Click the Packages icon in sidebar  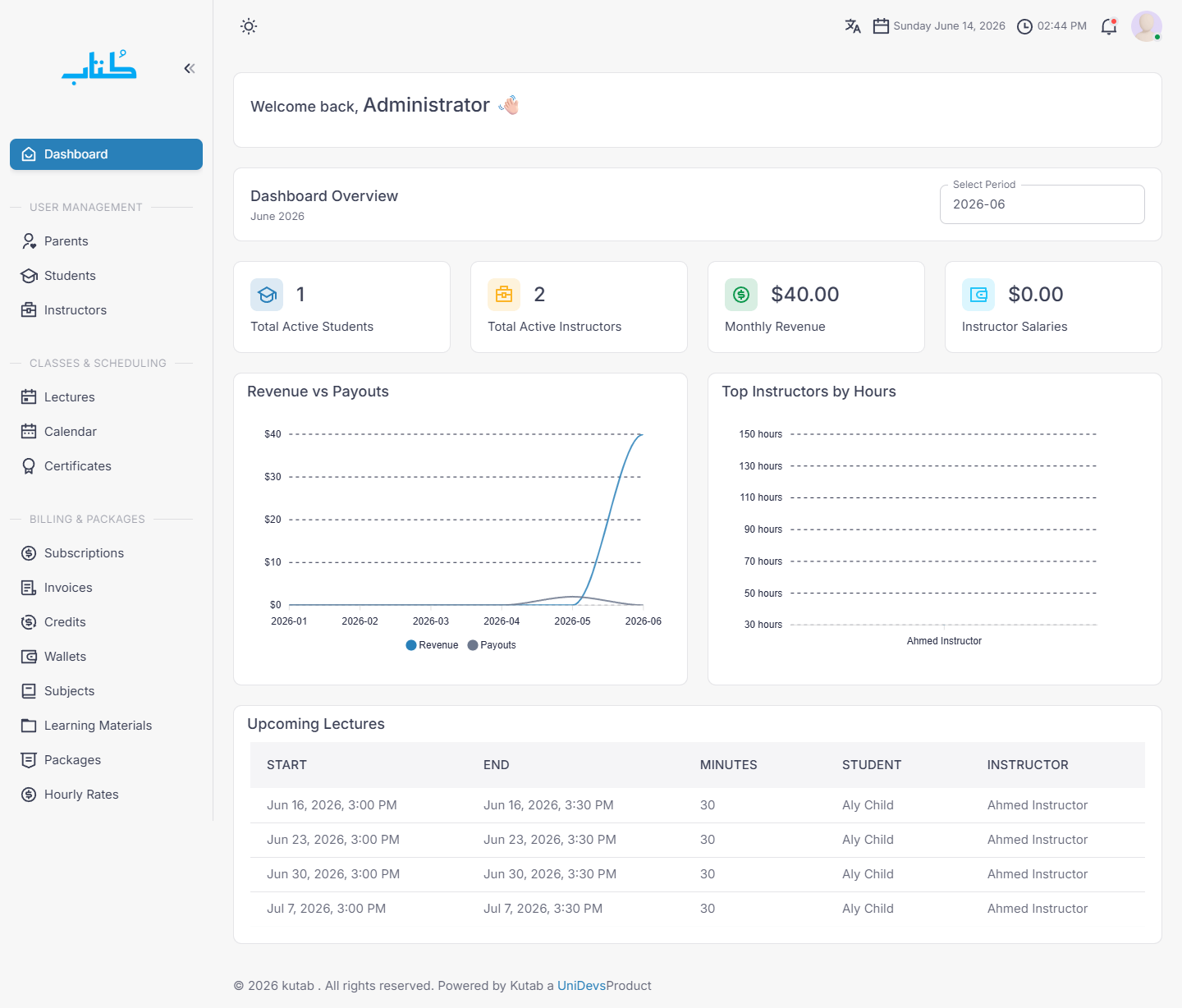click(x=29, y=760)
